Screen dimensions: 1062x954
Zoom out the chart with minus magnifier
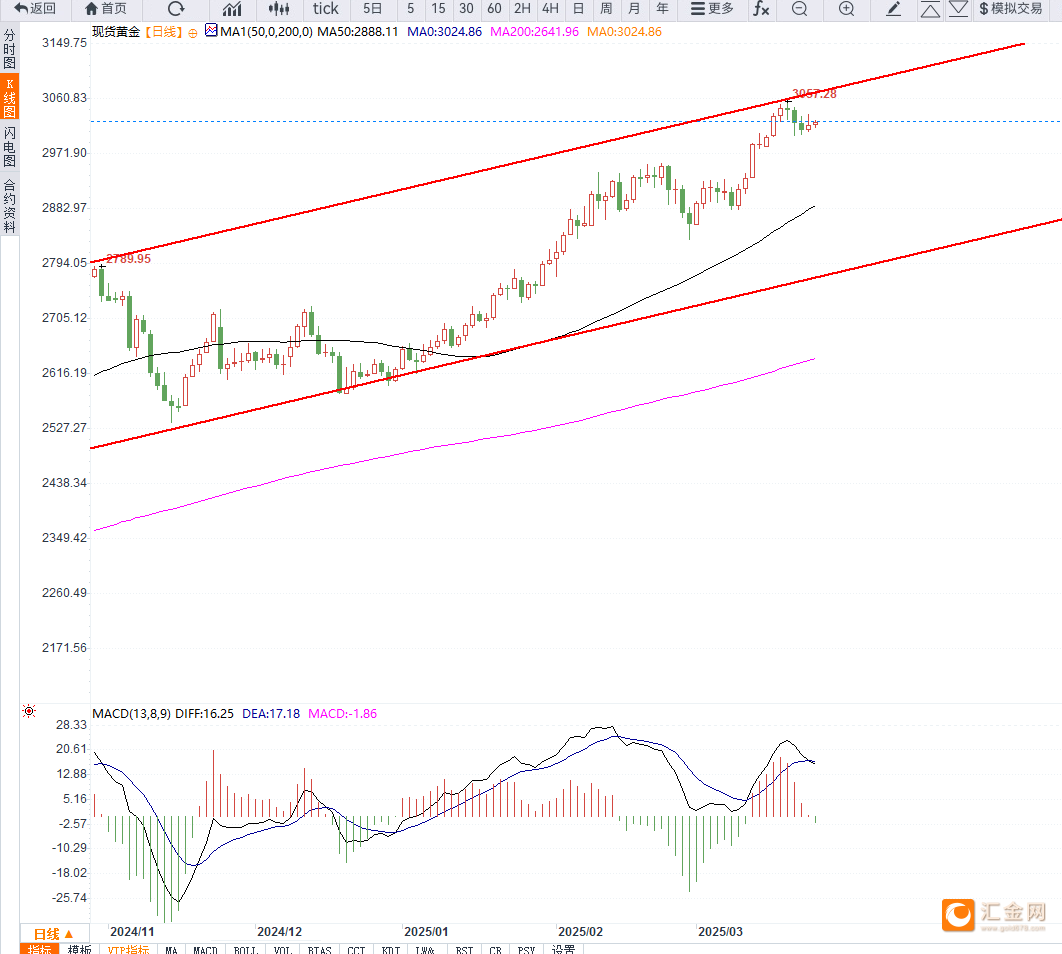click(799, 9)
